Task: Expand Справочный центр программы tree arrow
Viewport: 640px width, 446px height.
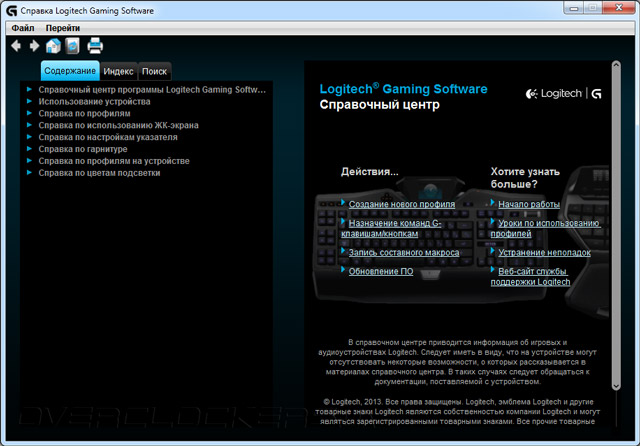Action: (29, 89)
